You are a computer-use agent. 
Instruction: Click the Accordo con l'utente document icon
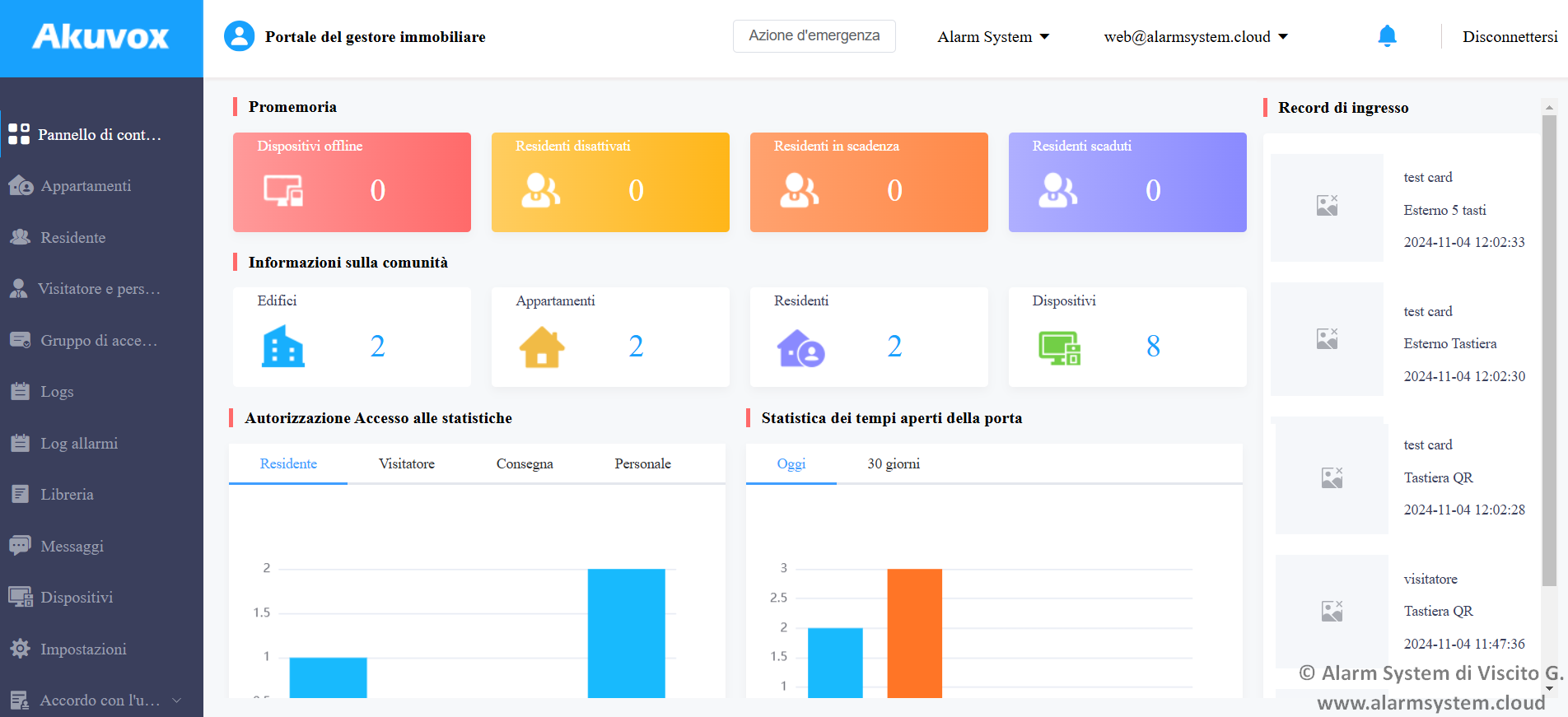click(x=20, y=700)
